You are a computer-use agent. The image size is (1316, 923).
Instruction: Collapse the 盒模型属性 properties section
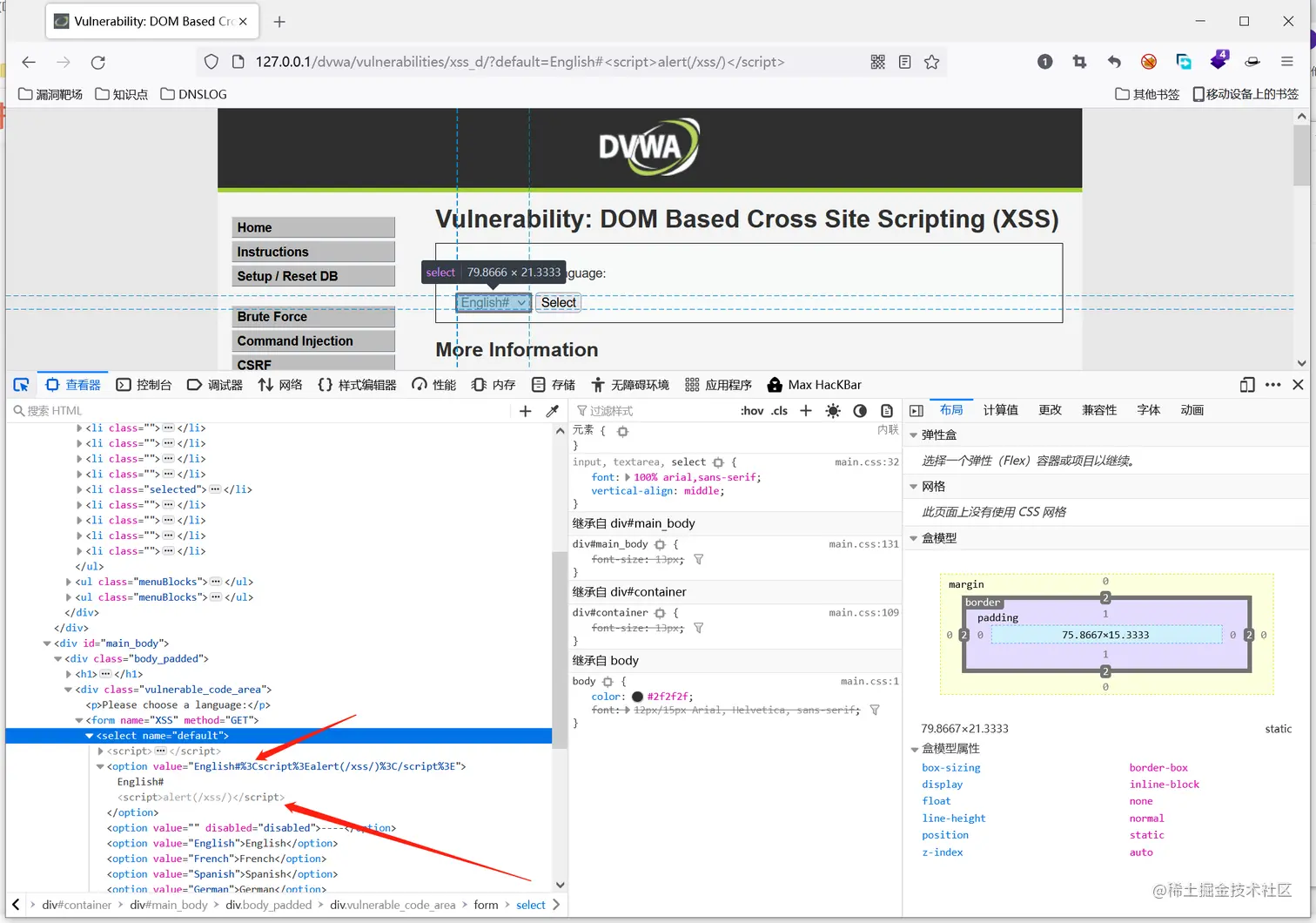coord(914,749)
